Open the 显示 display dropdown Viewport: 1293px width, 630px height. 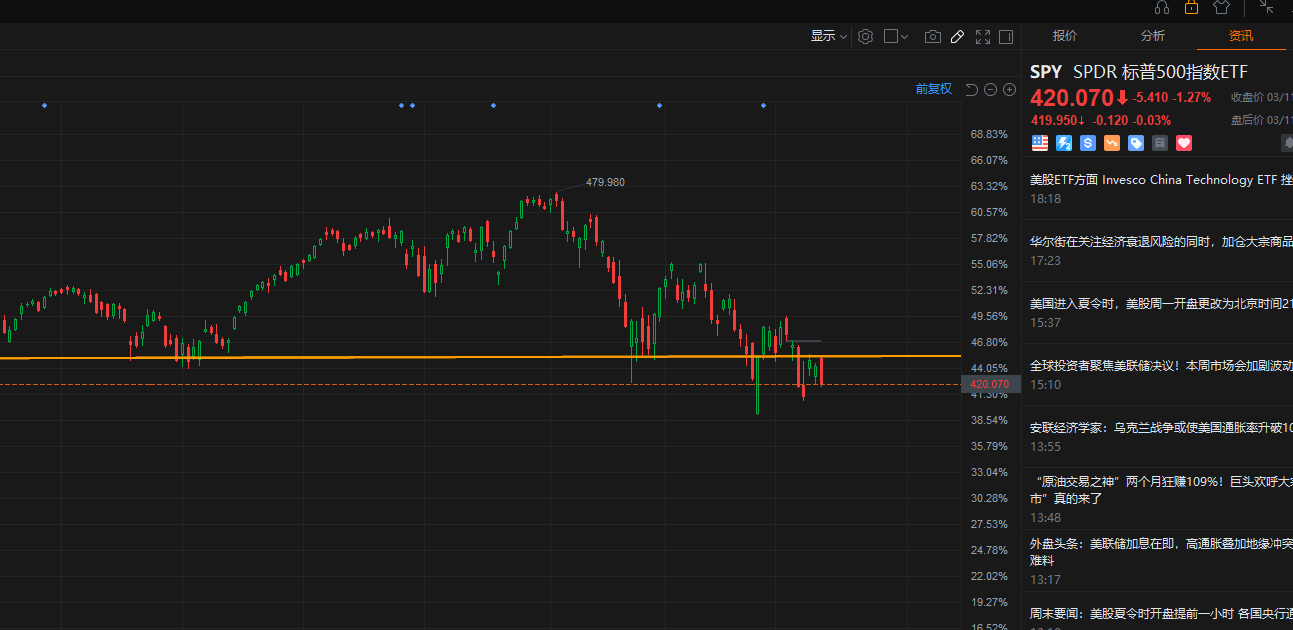[x=828, y=36]
